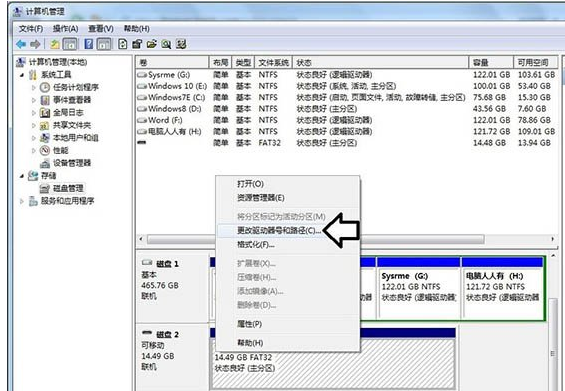The width and height of the screenshot is (565, 391).
Task: Click the Properties toolbar icon beside Refresh
Action: click(x=137, y=44)
